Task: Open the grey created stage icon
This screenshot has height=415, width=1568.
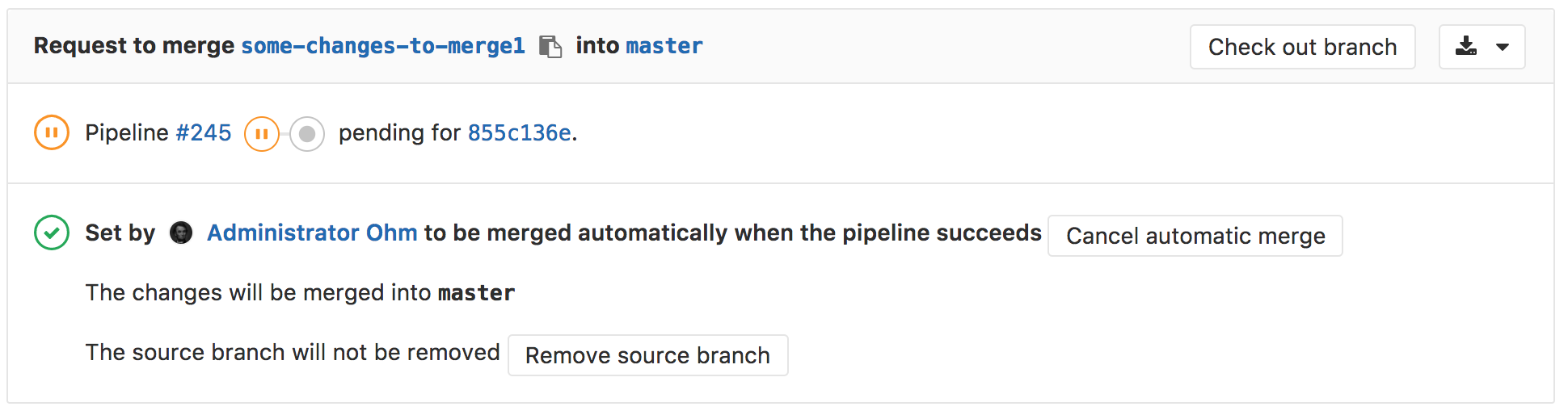Action: pos(307,134)
